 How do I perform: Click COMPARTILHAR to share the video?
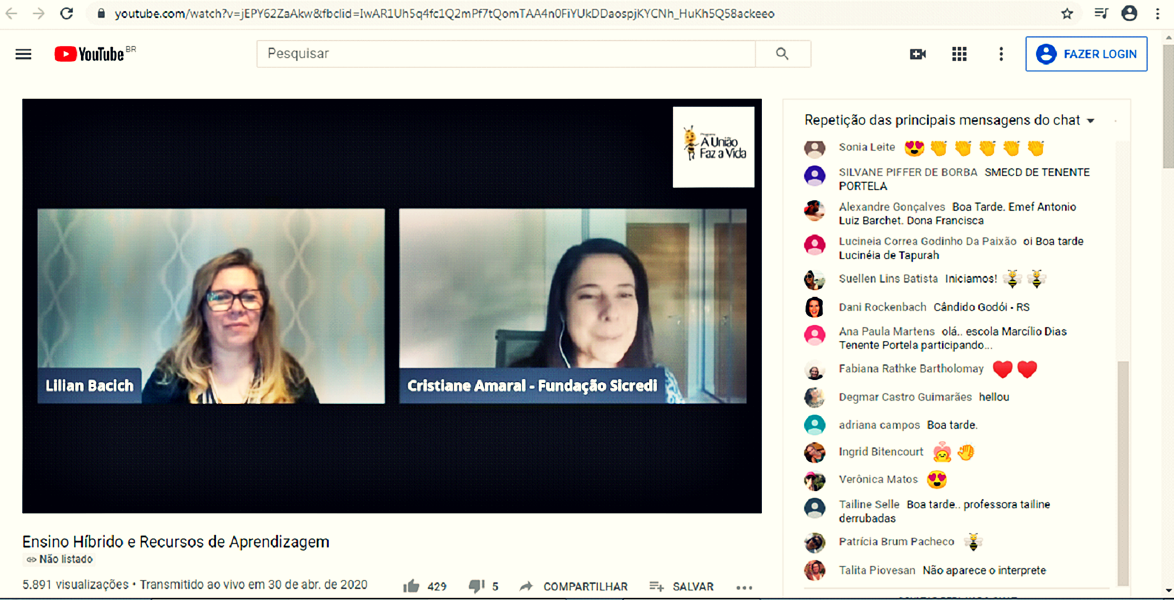(x=574, y=586)
